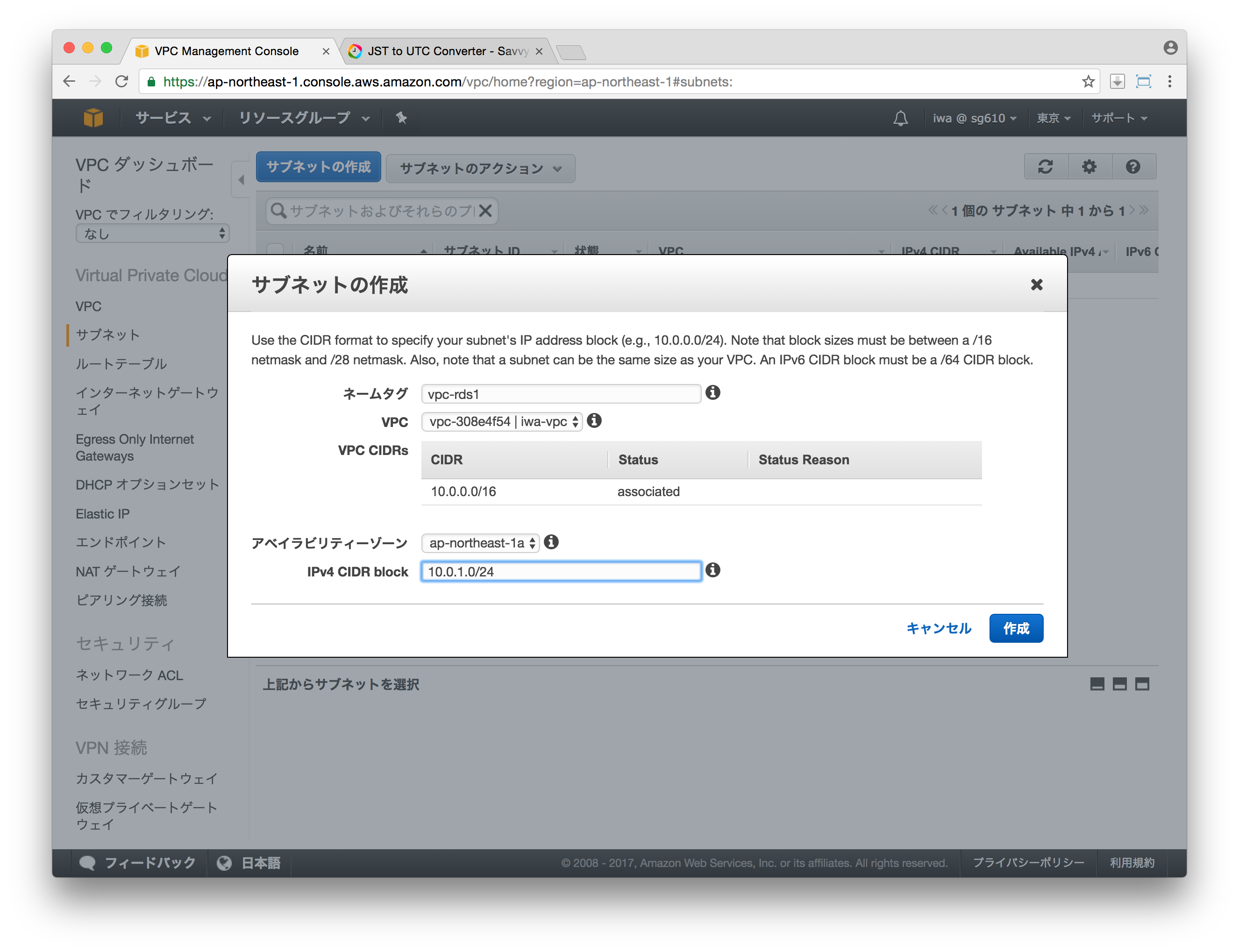Open the notifications bell icon
Viewport: 1239px width, 952px height.
[x=900, y=119]
